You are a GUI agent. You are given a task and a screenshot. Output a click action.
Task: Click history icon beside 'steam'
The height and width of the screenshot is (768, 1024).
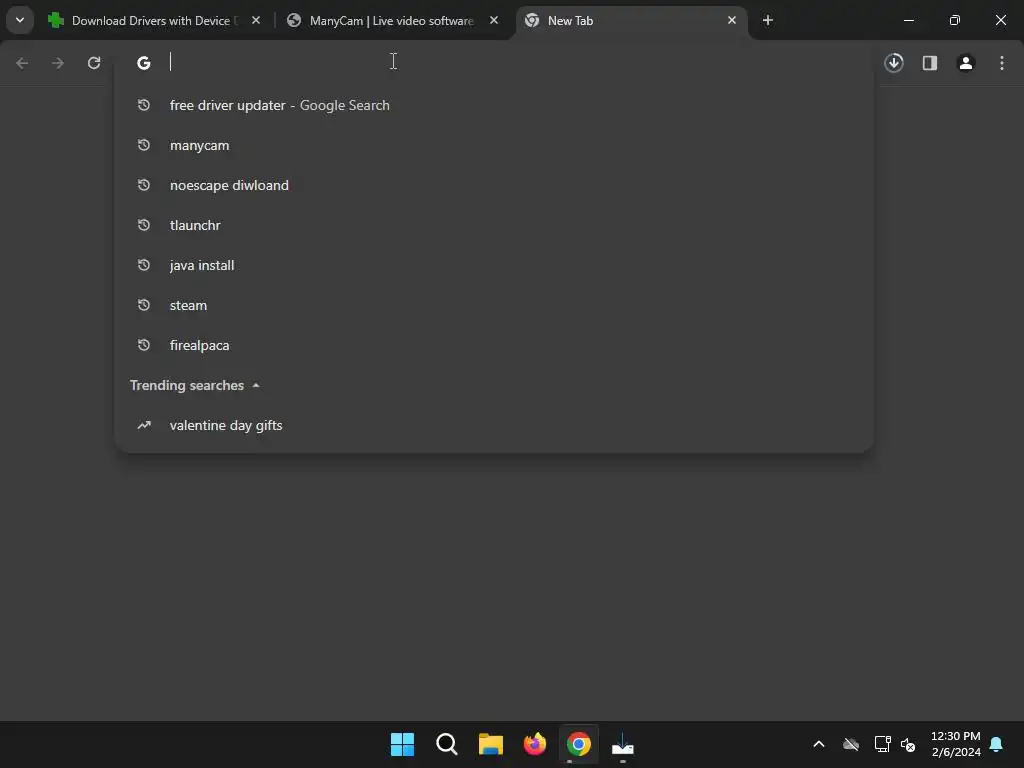144,305
